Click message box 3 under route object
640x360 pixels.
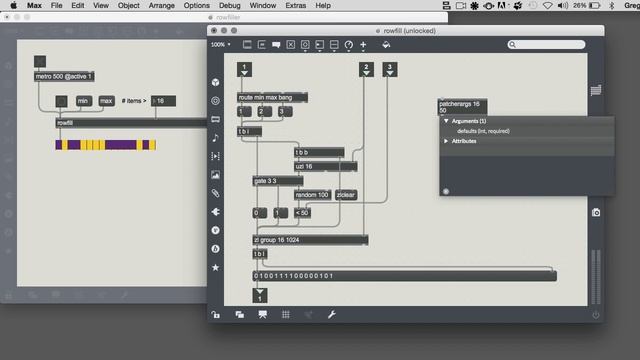coord(285,111)
